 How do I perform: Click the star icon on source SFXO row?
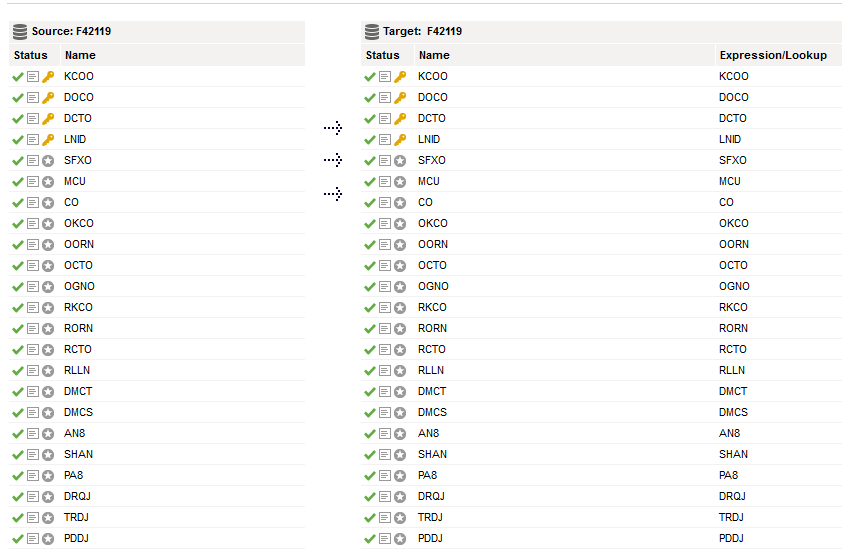[x=48, y=161]
